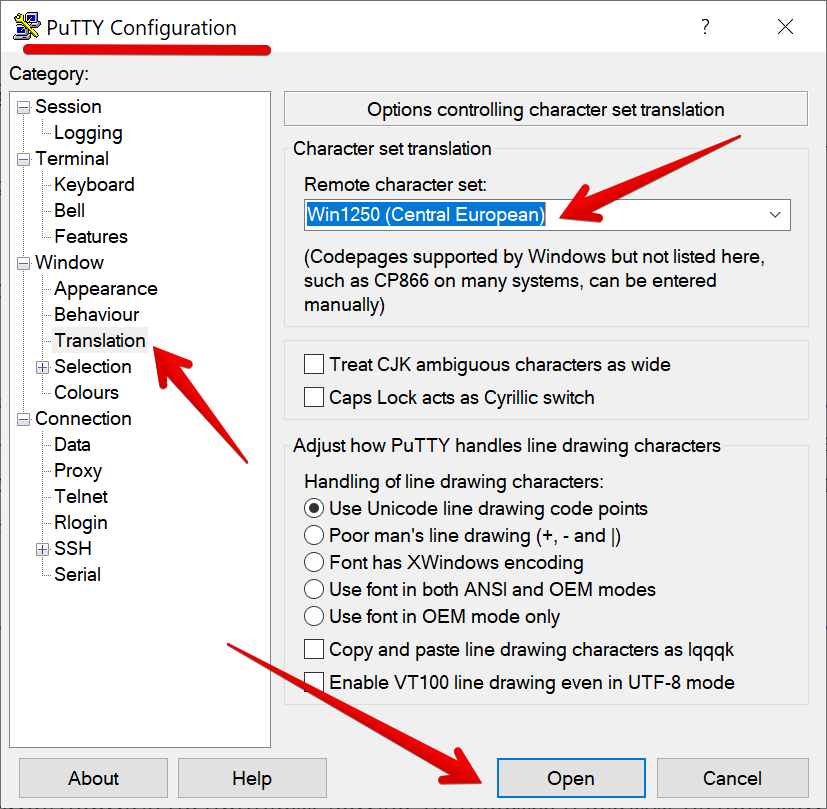
Task: Open Appearance settings category
Action: [105, 288]
